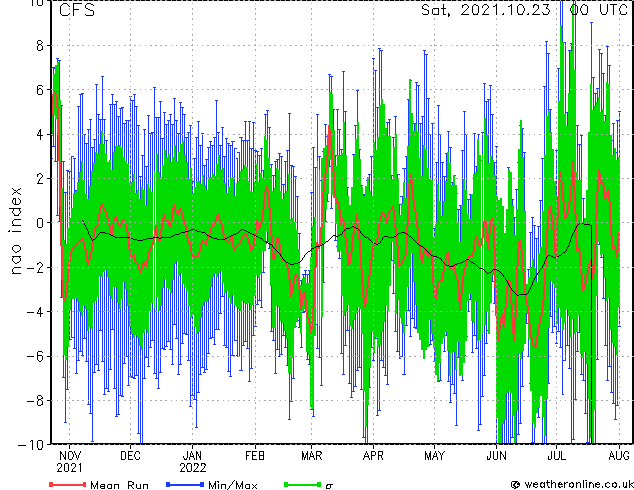Image resolution: width=634 pixels, height=490 pixels.
Task: Click the FEB axis label
Action: (x=255, y=456)
